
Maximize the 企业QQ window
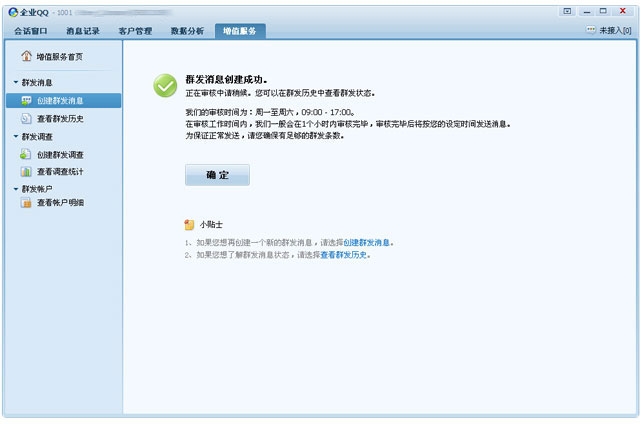[x=603, y=11]
